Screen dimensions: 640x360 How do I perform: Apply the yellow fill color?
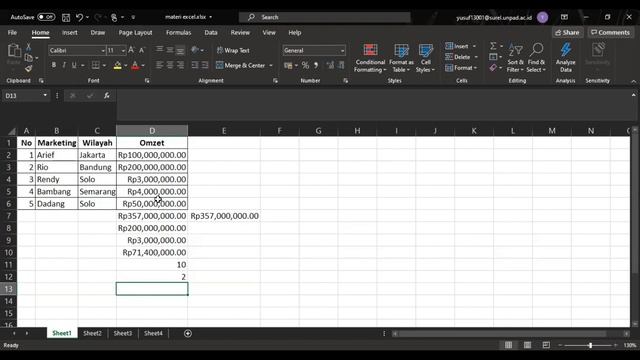point(118,65)
